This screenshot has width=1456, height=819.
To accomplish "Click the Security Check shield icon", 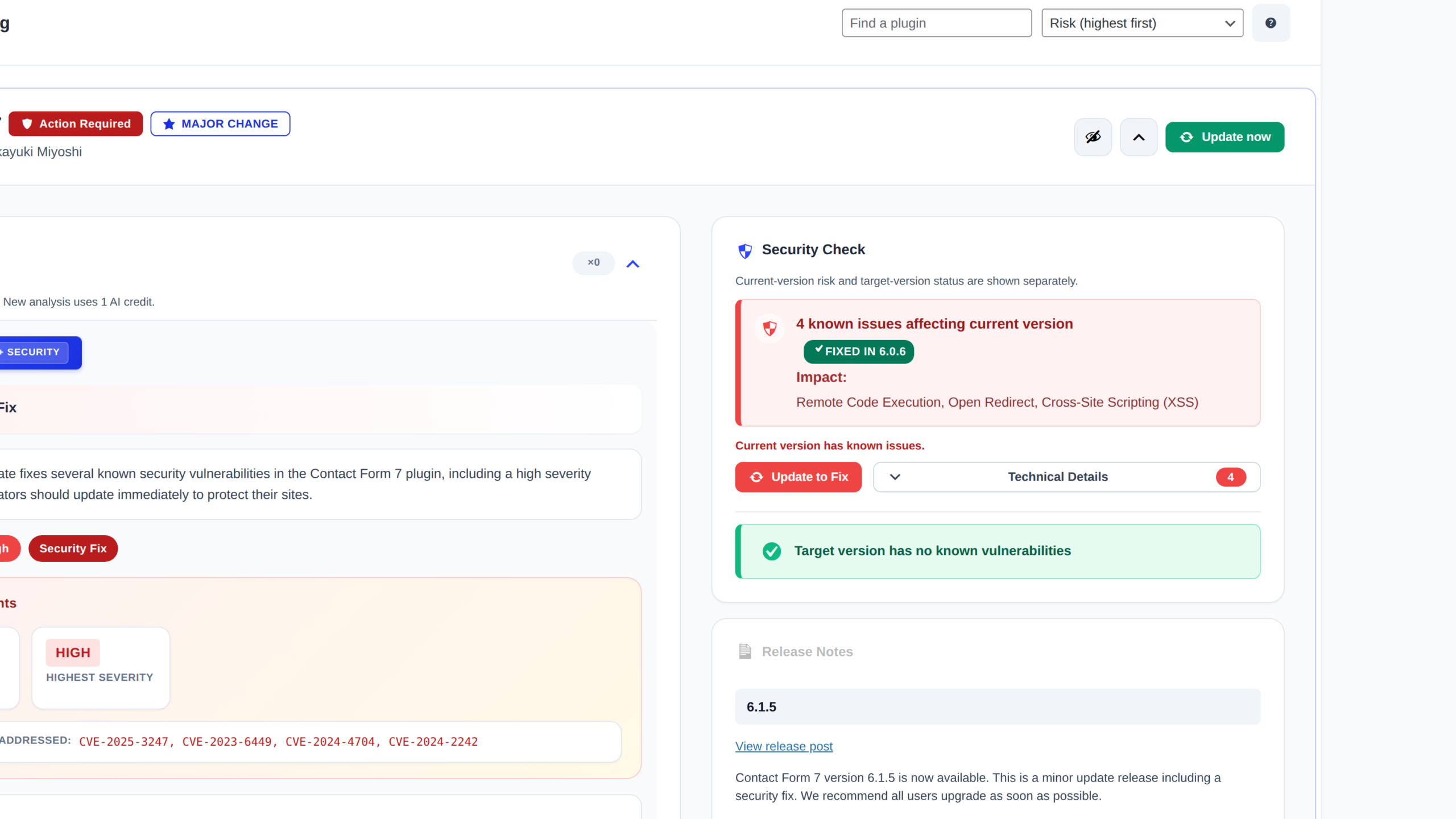I will click(744, 250).
